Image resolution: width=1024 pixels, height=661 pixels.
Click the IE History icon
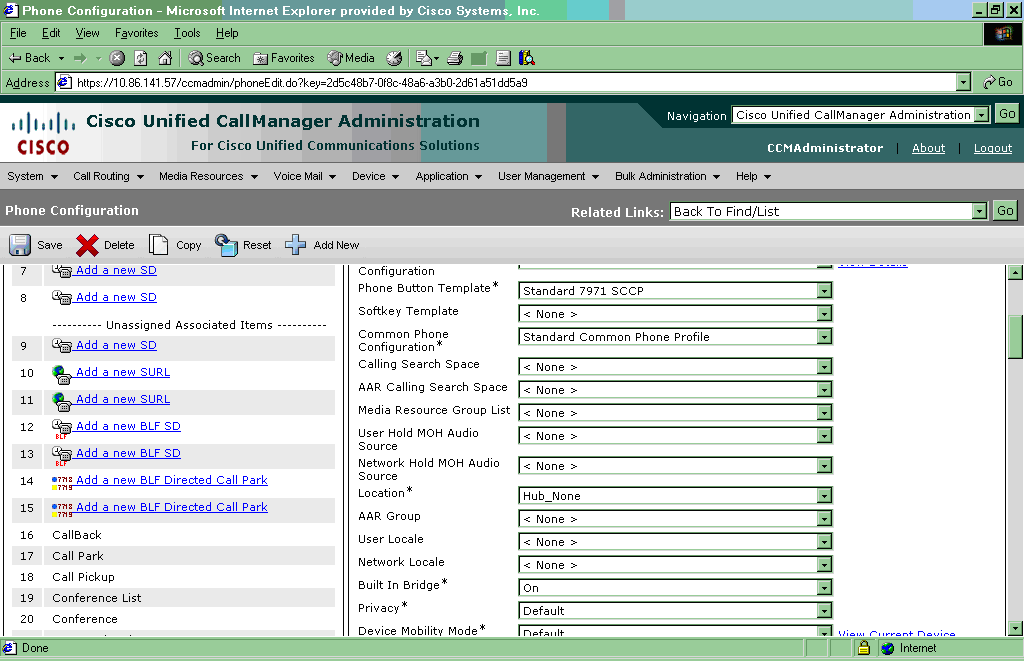394,58
